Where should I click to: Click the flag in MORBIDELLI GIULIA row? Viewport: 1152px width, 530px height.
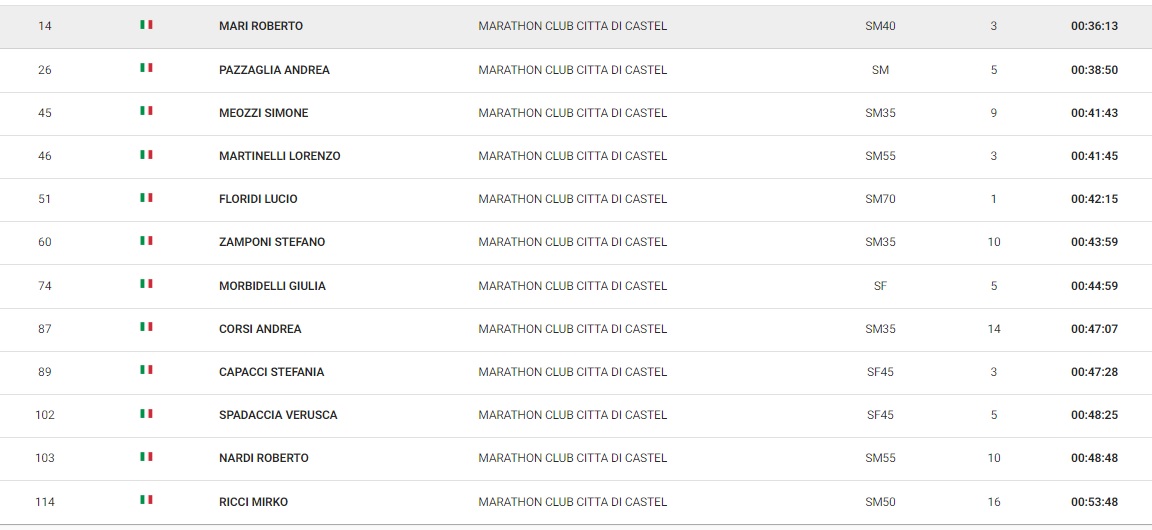pos(146,284)
